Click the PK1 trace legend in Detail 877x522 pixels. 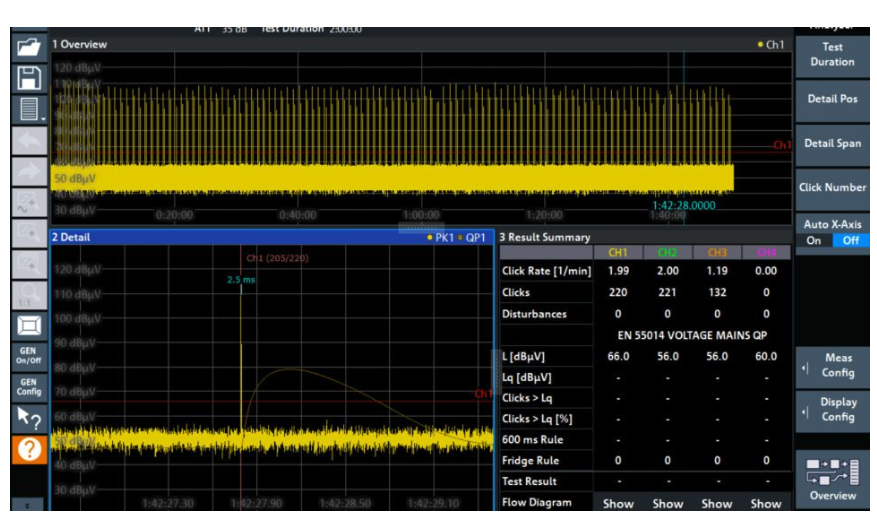click(441, 238)
